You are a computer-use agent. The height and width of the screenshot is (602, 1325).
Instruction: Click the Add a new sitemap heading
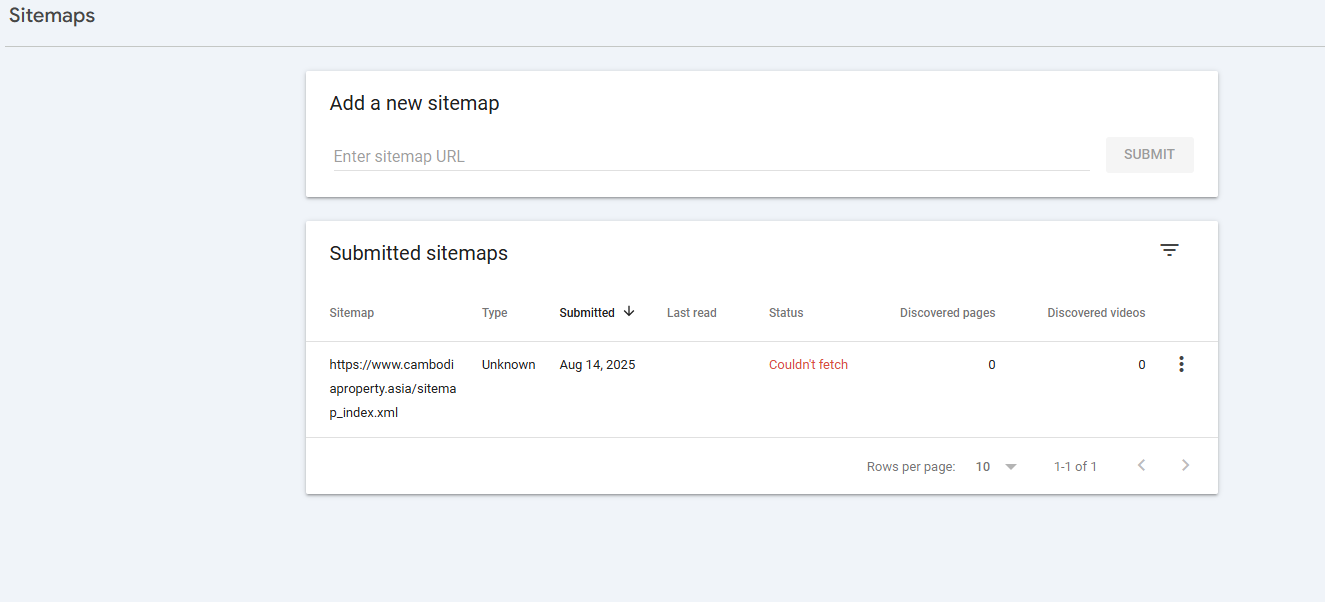[x=414, y=103]
